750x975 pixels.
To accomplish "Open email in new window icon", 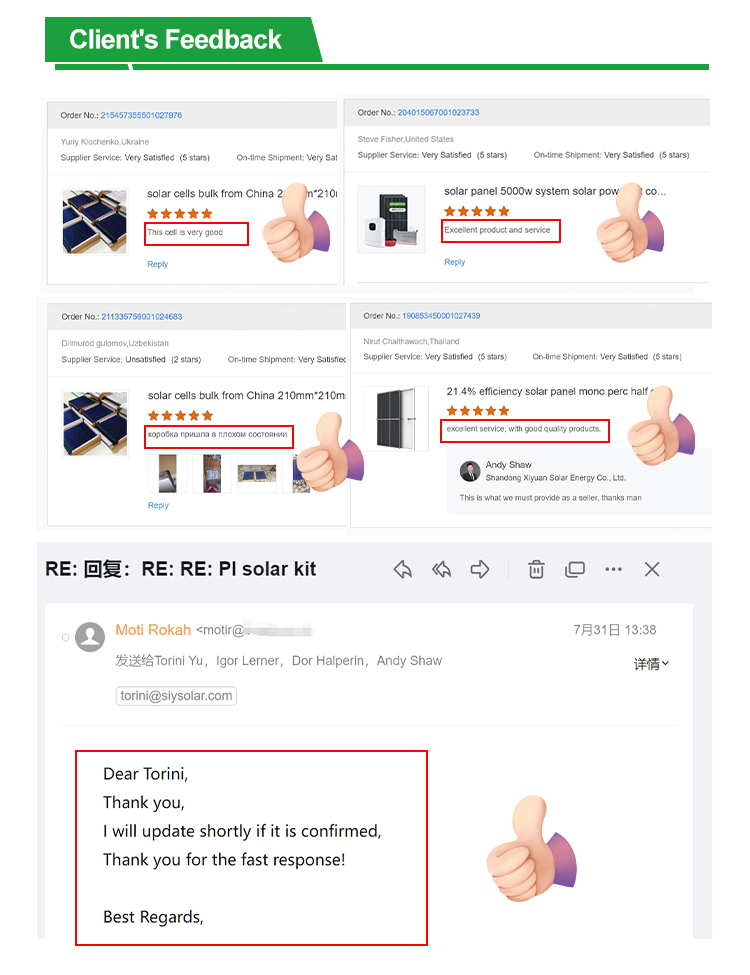I will (x=575, y=569).
